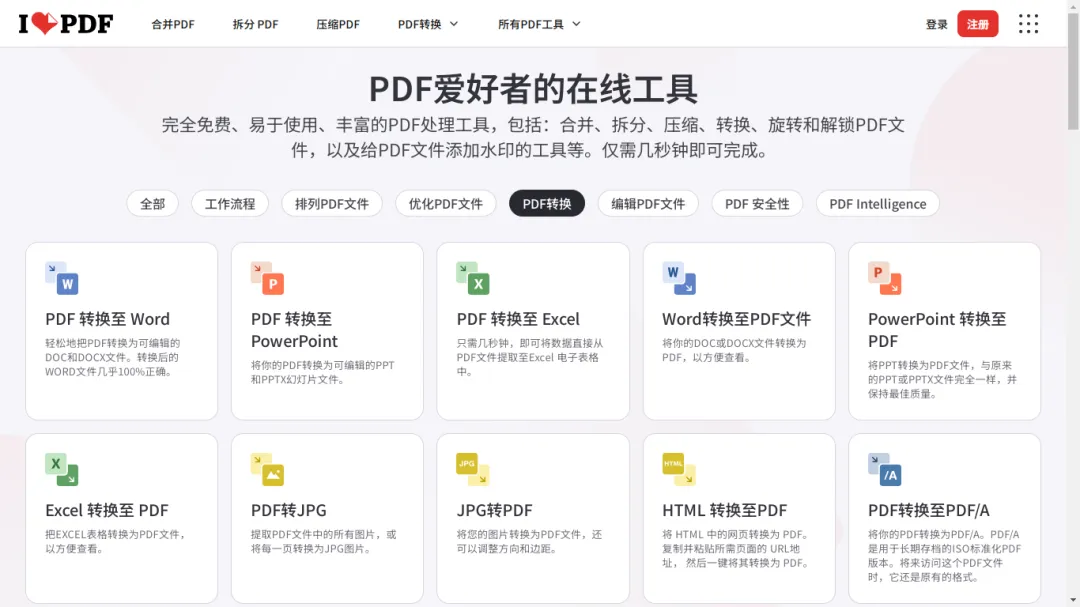Open the PDF 转换至 PowerPoint title

pyautogui.click(x=295, y=330)
